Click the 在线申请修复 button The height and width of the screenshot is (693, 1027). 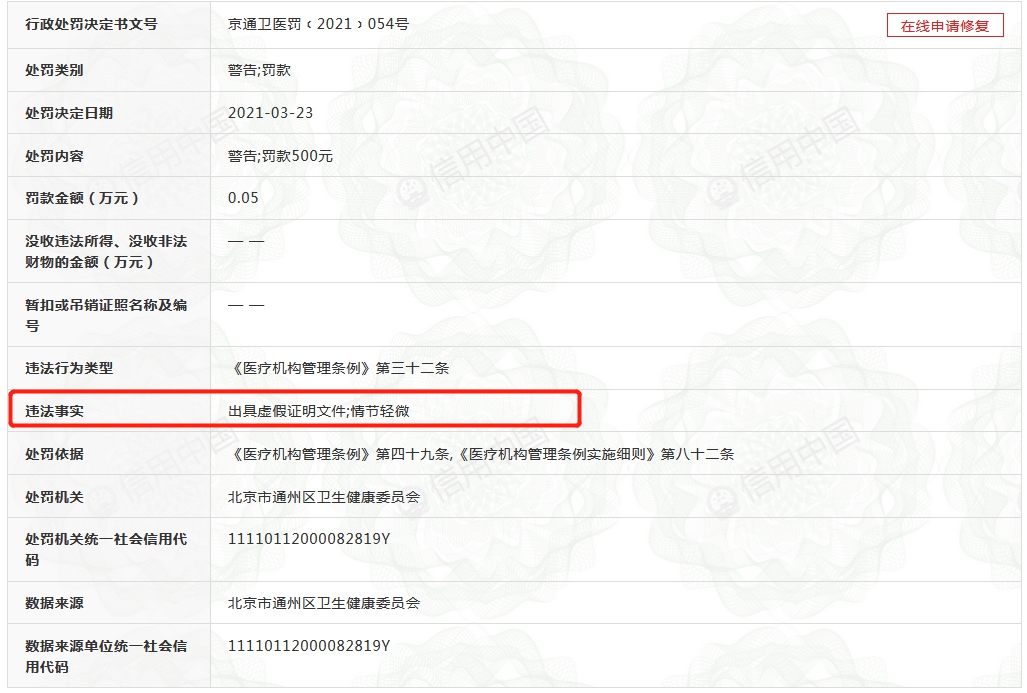click(944, 26)
